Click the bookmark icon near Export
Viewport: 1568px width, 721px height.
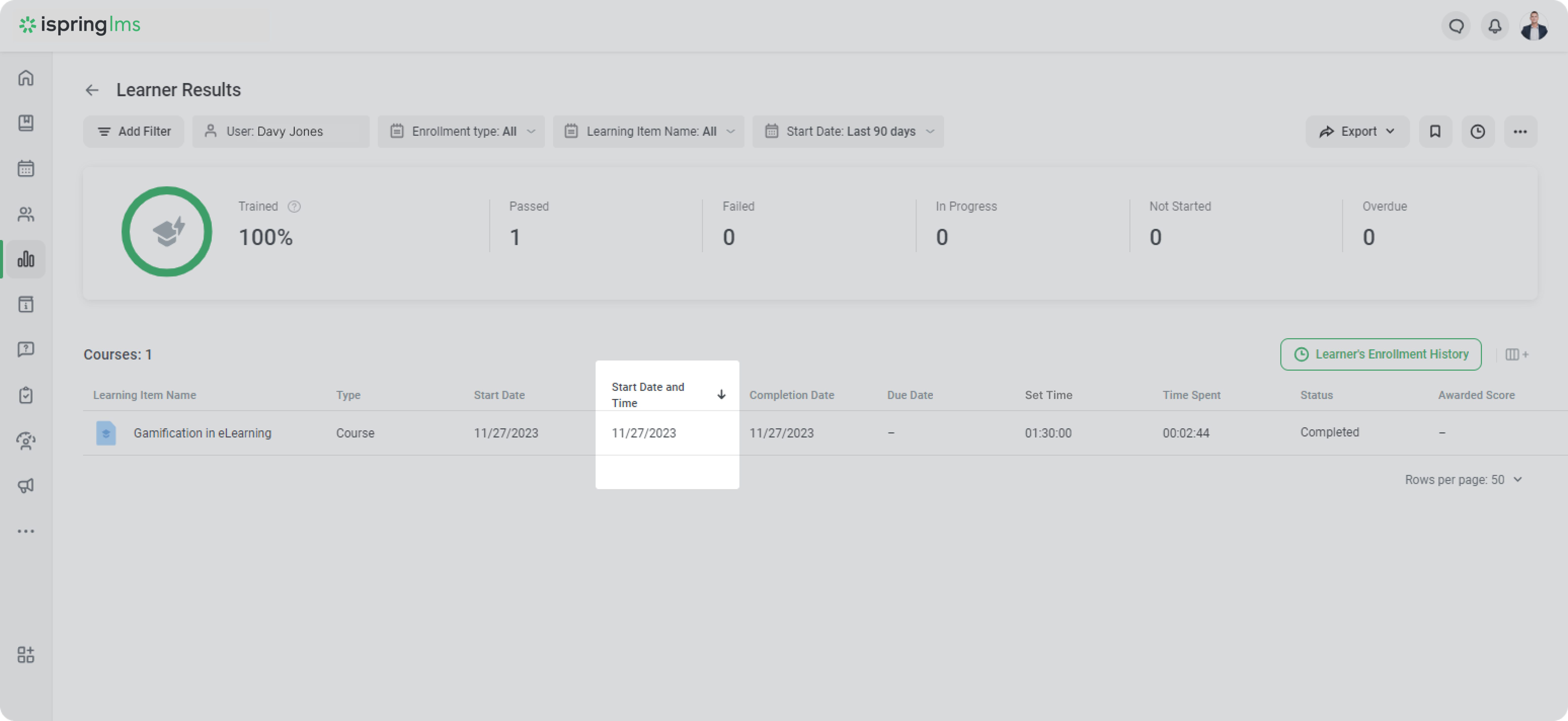tap(1435, 131)
